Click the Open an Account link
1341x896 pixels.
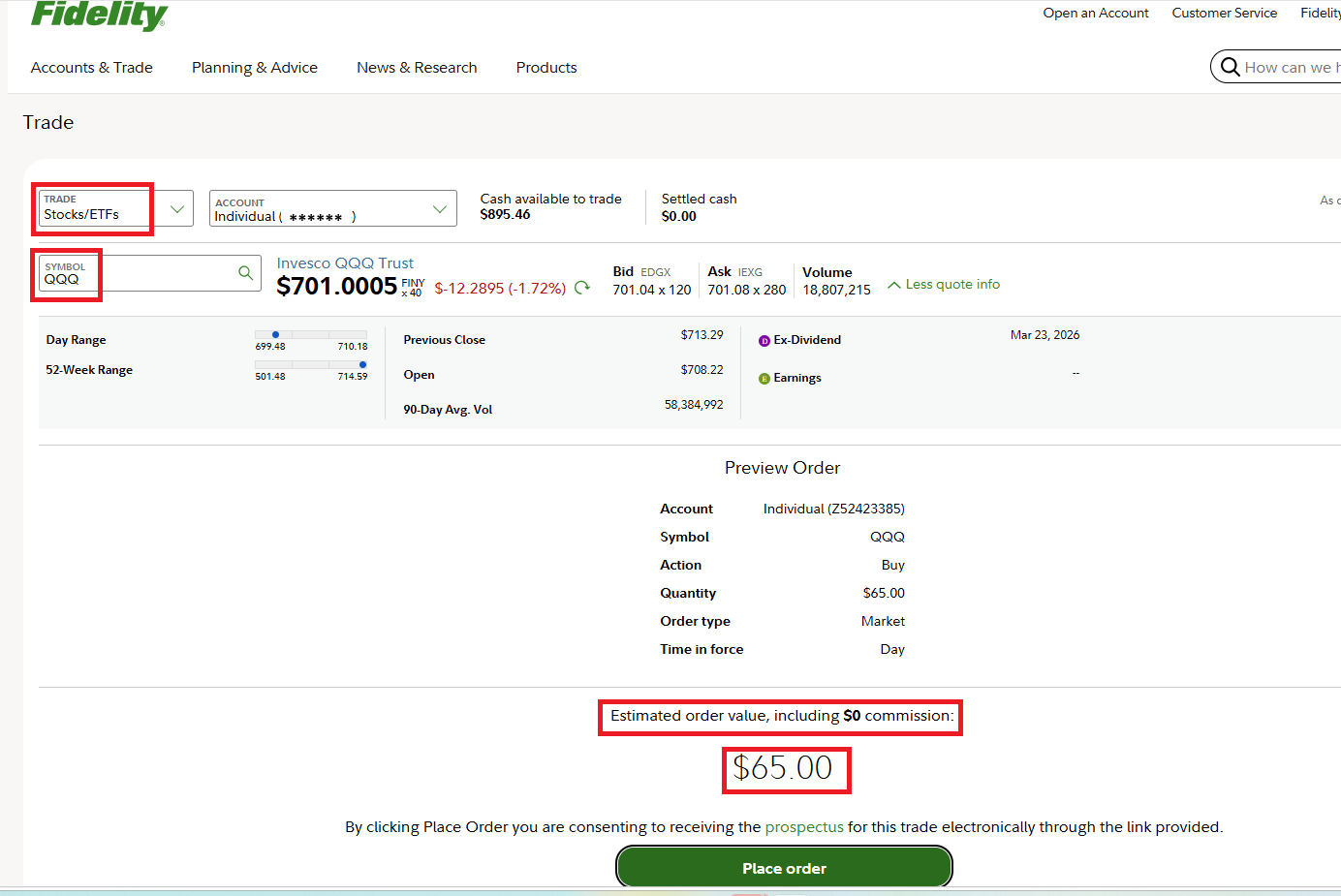tap(1096, 13)
